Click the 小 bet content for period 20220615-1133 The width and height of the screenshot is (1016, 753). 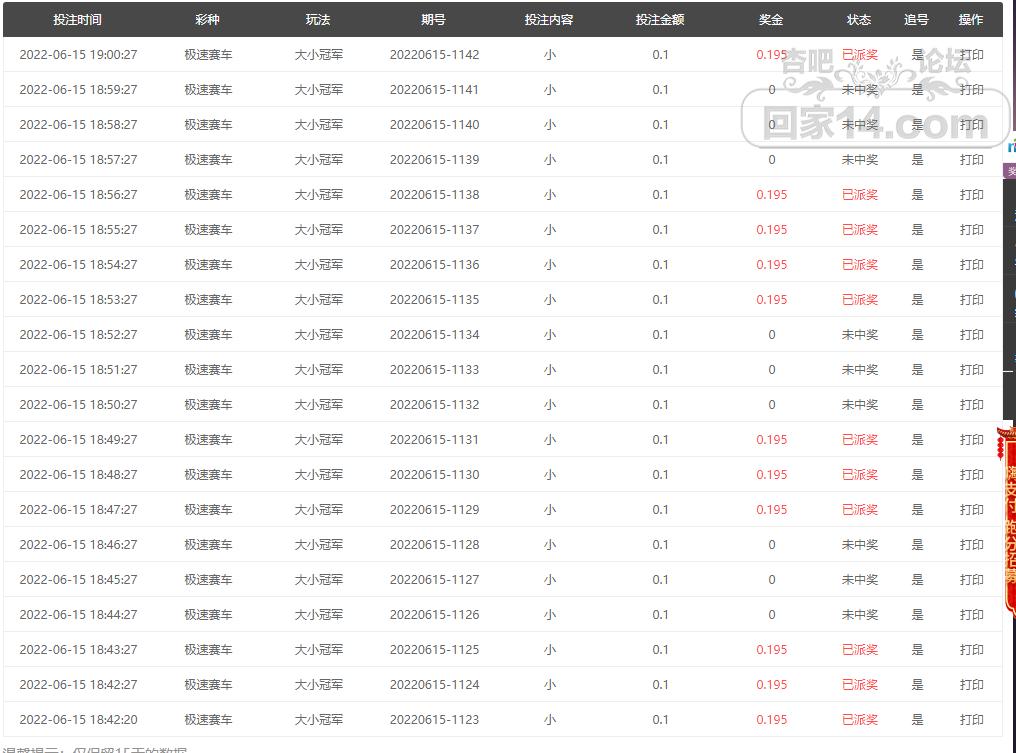549,369
